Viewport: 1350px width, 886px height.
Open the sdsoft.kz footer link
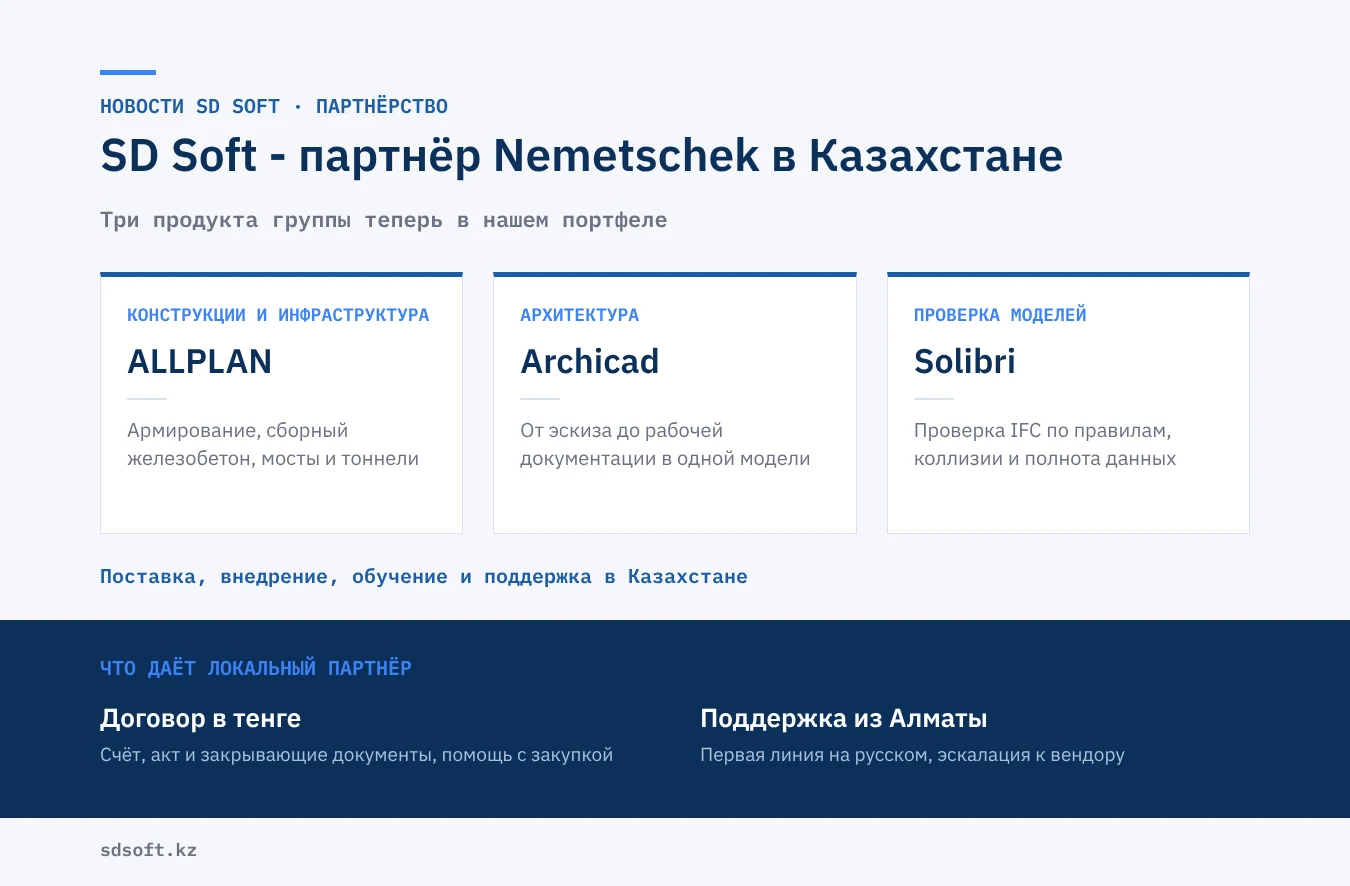point(148,851)
